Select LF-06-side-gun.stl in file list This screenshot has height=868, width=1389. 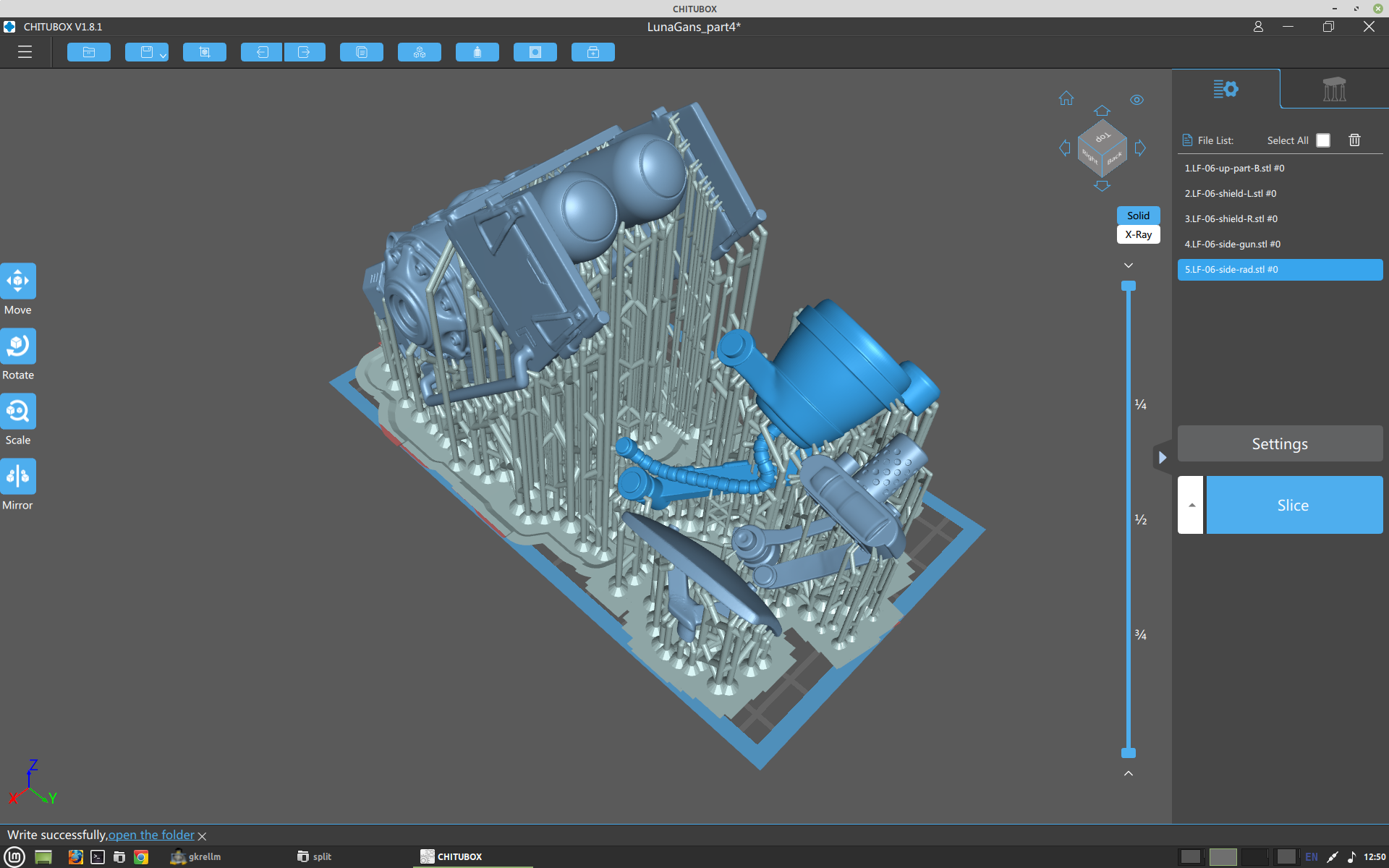coord(1232,244)
